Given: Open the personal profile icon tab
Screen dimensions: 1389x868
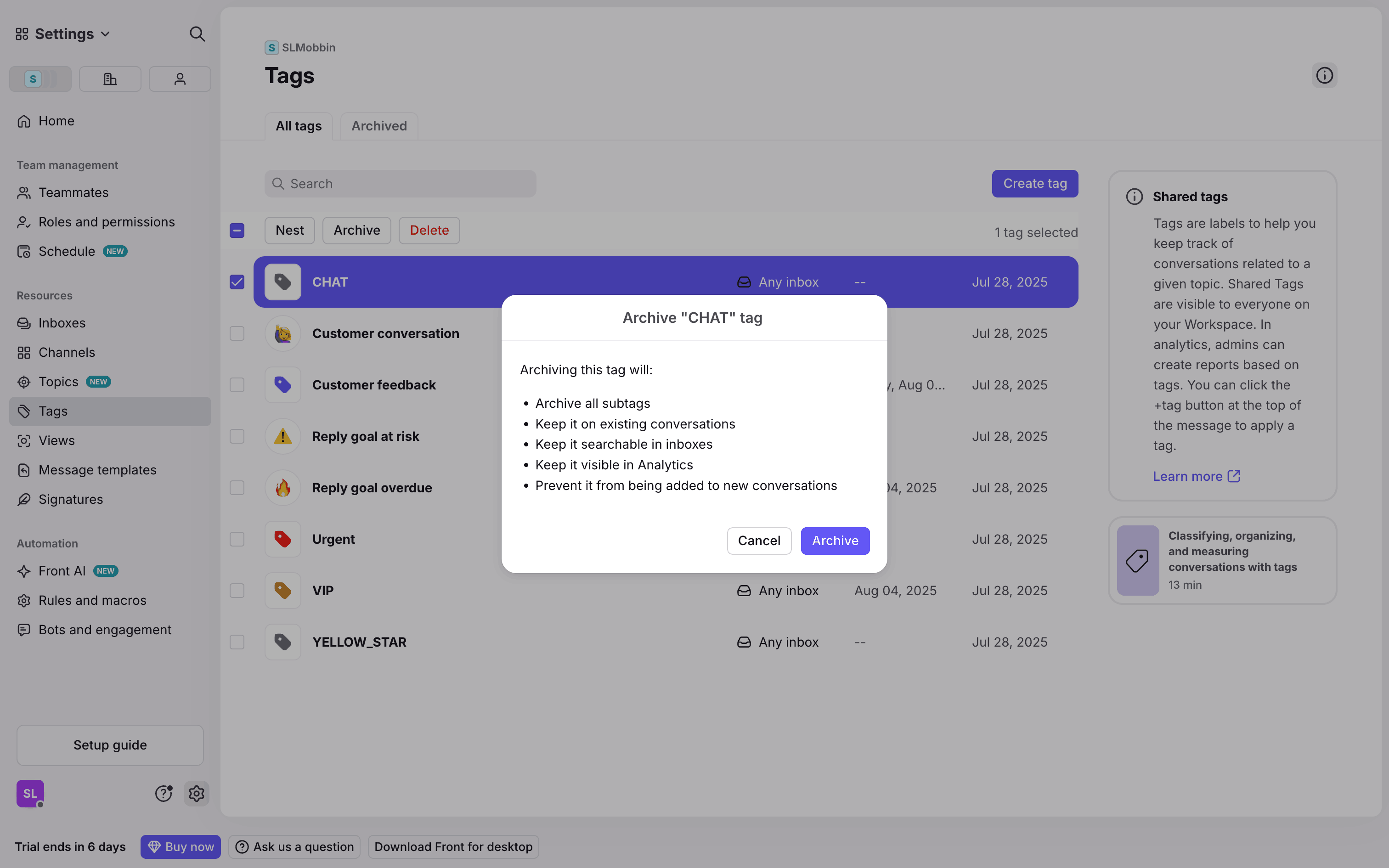Looking at the screenshot, I should tap(180, 79).
